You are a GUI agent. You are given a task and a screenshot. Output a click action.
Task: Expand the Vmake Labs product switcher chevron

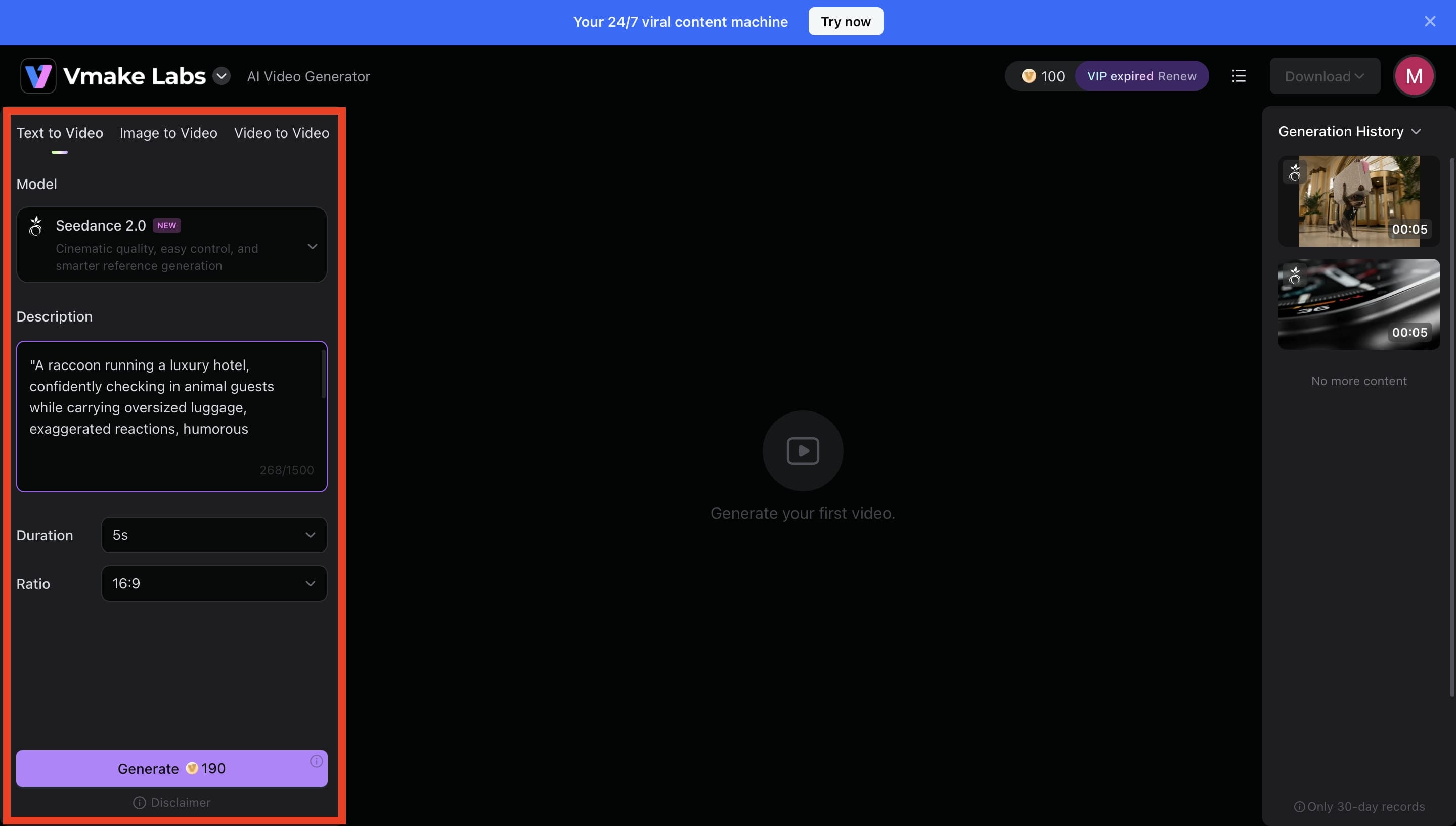click(x=222, y=75)
